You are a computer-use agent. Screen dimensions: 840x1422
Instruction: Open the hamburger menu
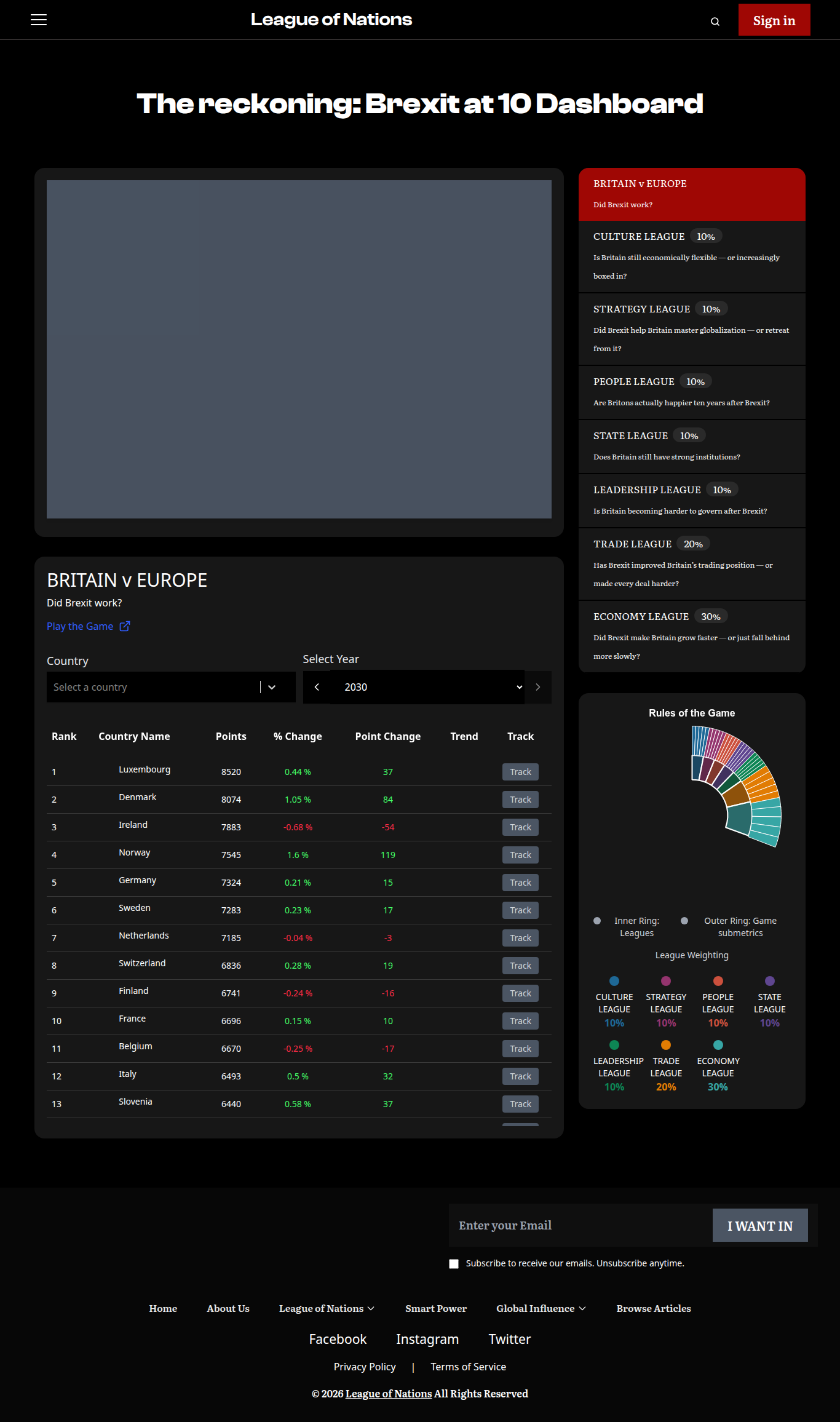39,20
